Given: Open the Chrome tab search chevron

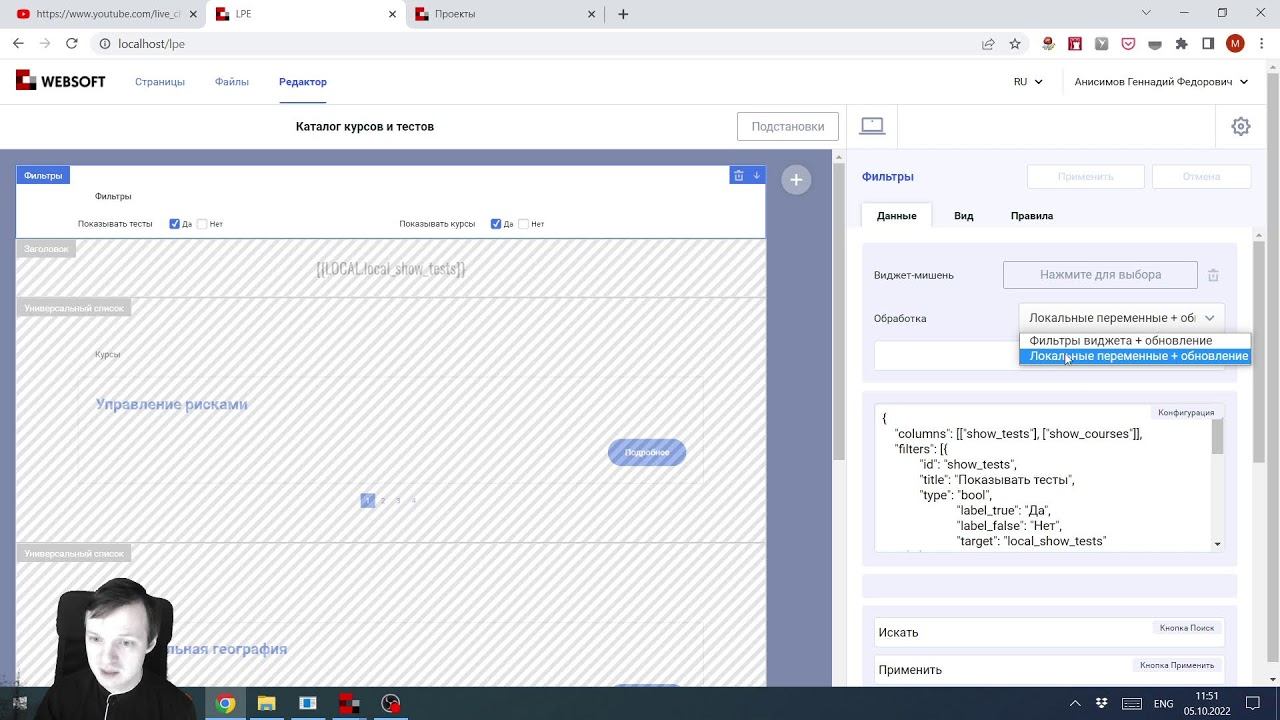Looking at the screenshot, I should click(1146, 14).
